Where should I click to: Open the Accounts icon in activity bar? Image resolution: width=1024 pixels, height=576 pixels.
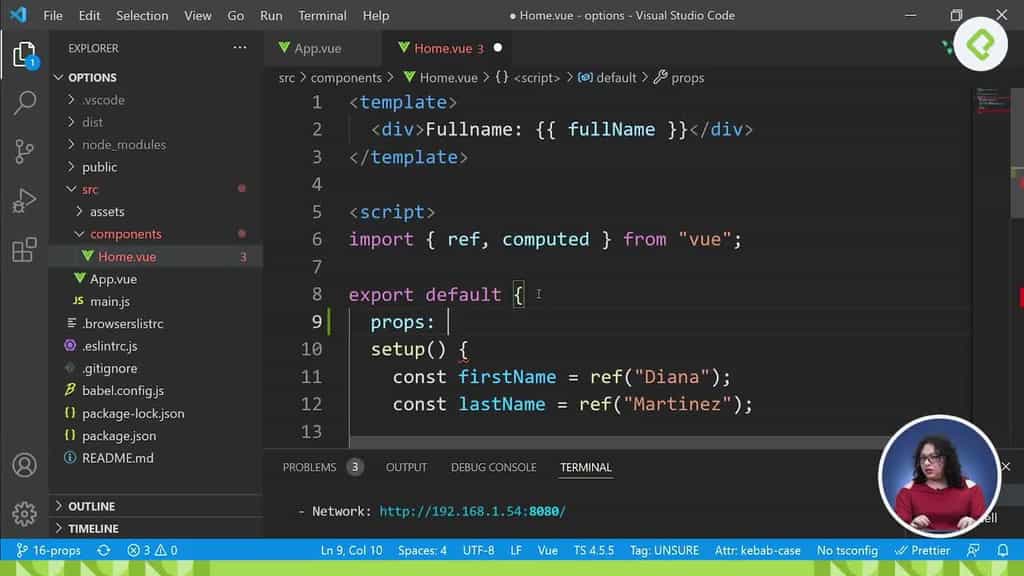(25, 464)
